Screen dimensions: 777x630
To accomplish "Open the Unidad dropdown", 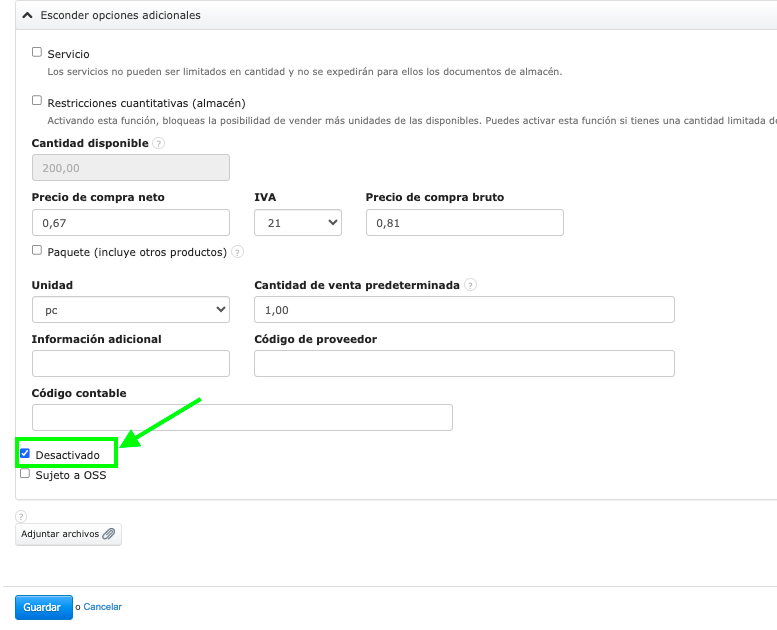I will [x=130, y=310].
